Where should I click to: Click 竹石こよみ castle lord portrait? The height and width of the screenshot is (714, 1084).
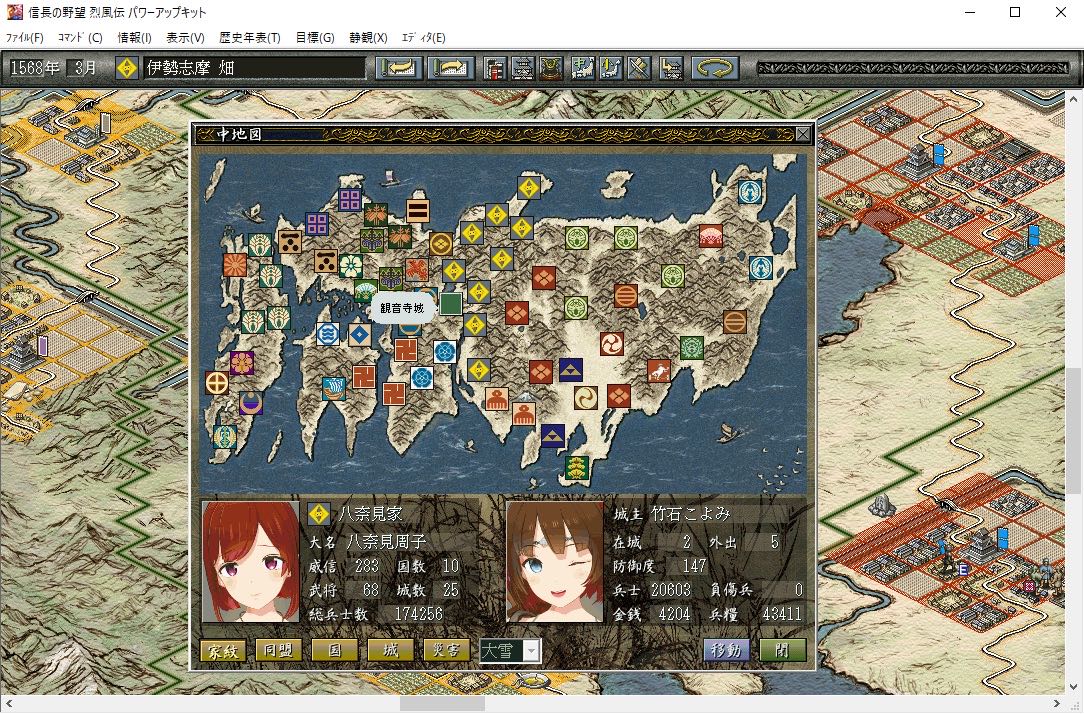[554, 561]
